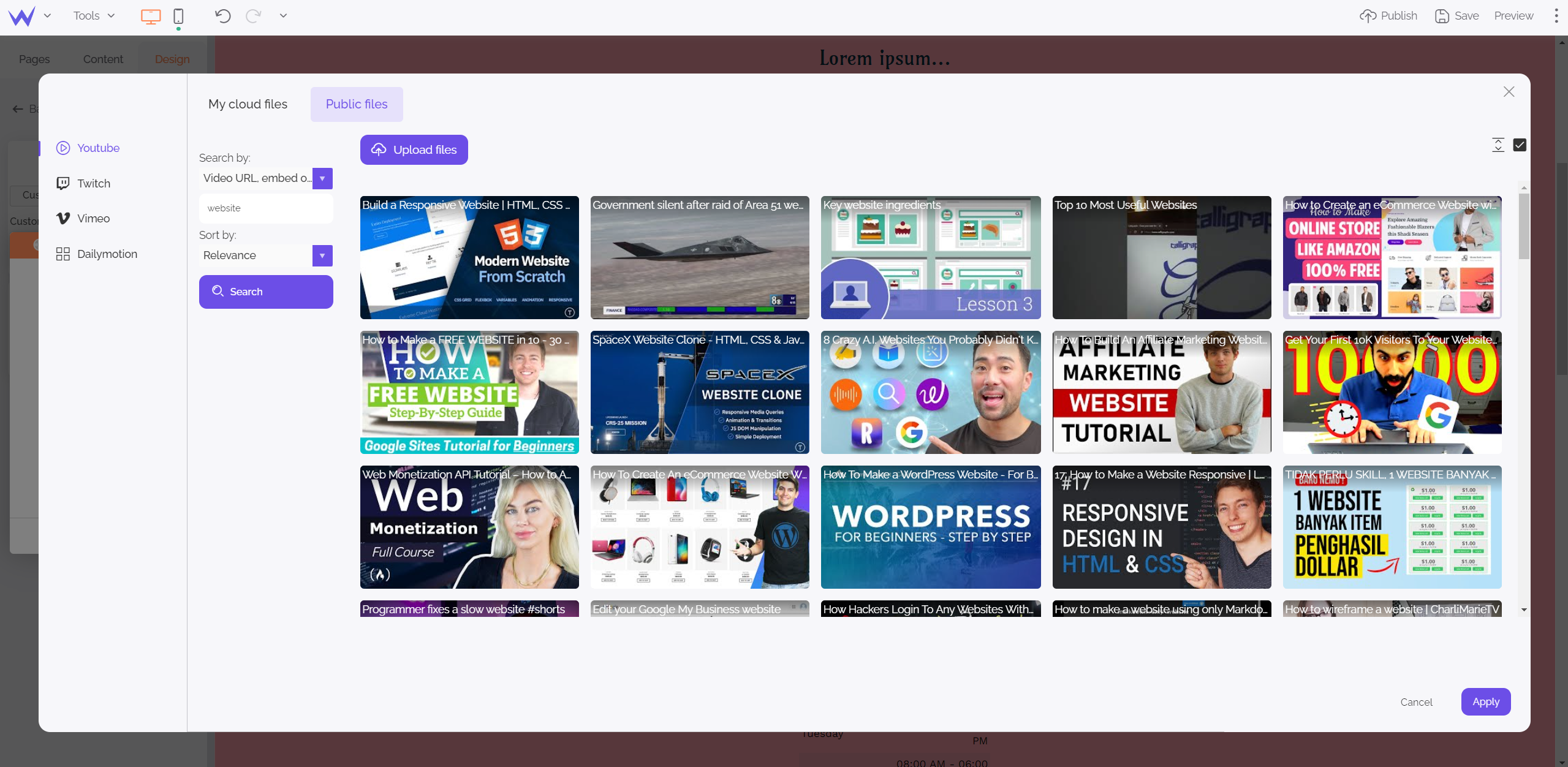Switch to My cloud files tab

pyautogui.click(x=247, y=104)
